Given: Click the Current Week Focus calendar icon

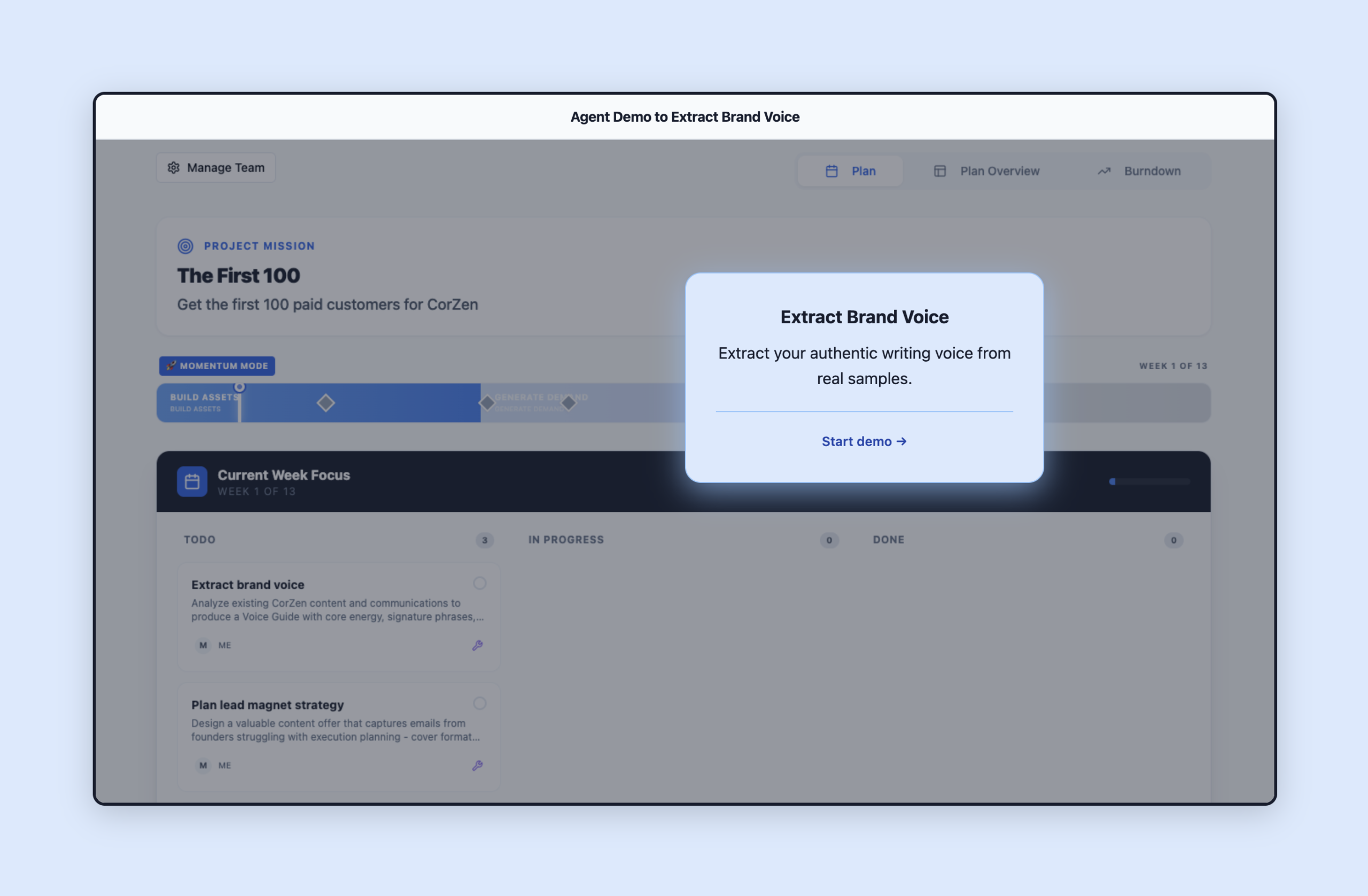Looking at the screenshot, I should click(192, 481).
